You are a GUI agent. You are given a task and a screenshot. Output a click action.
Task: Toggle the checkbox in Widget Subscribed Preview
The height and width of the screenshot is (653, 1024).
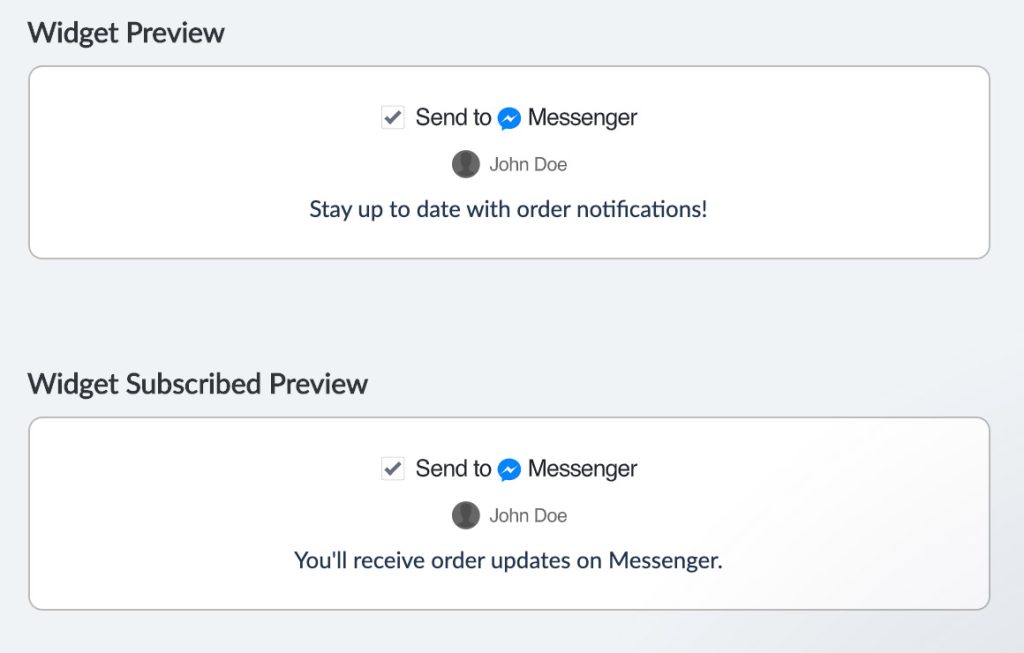coord(393,469)
